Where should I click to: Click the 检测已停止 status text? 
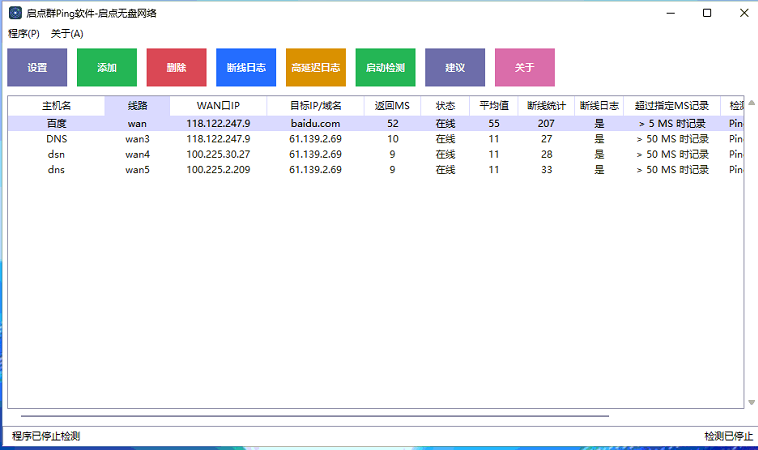[x=729, y=436]
